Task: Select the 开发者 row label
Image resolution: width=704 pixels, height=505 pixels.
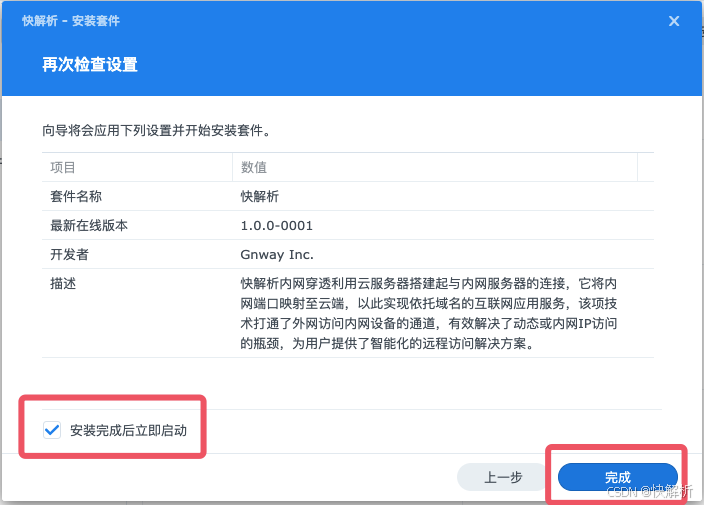Action: [x=69, y=255]
